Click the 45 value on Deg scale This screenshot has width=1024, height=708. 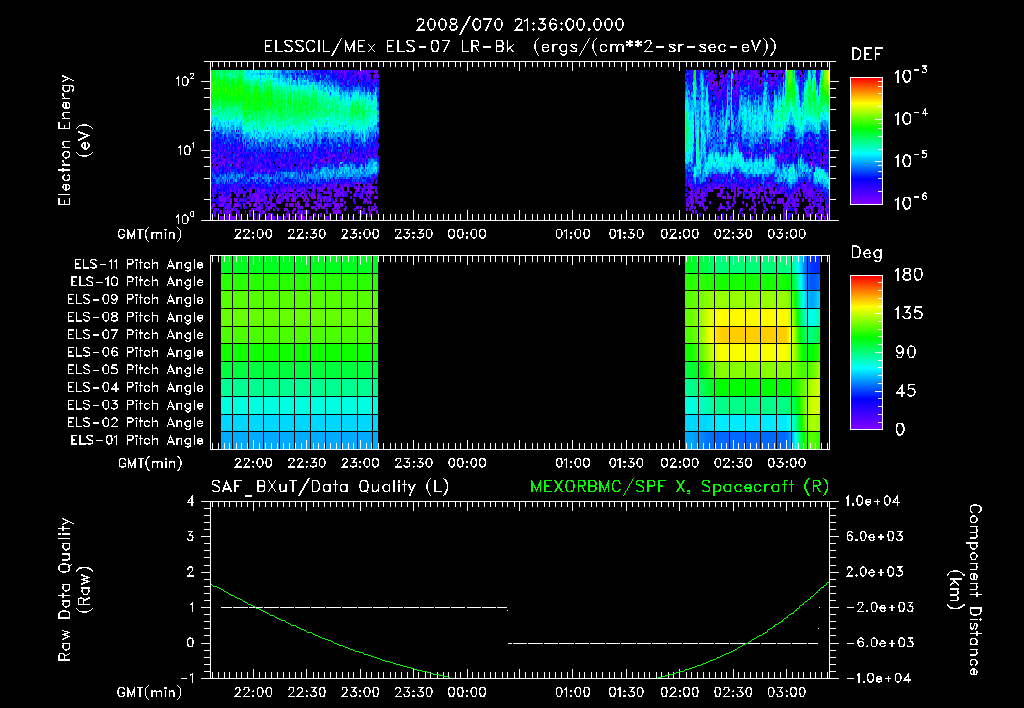pos(906,391)
